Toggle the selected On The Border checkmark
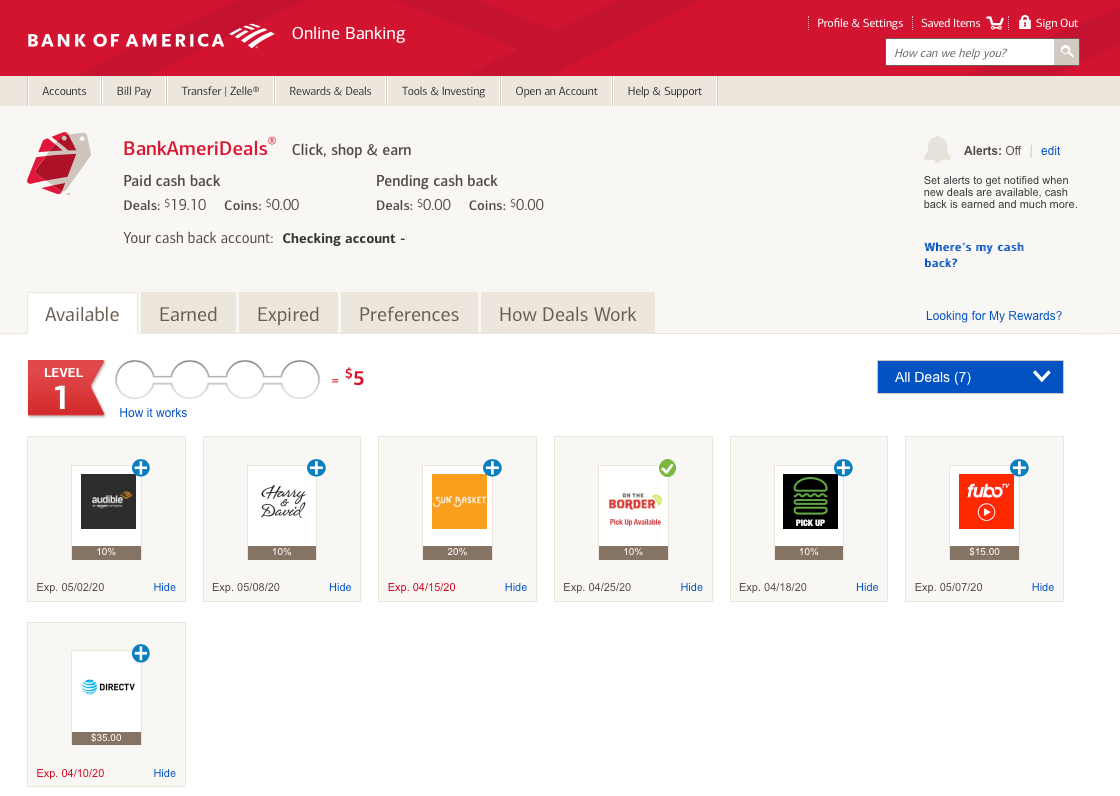 [667, 468]
